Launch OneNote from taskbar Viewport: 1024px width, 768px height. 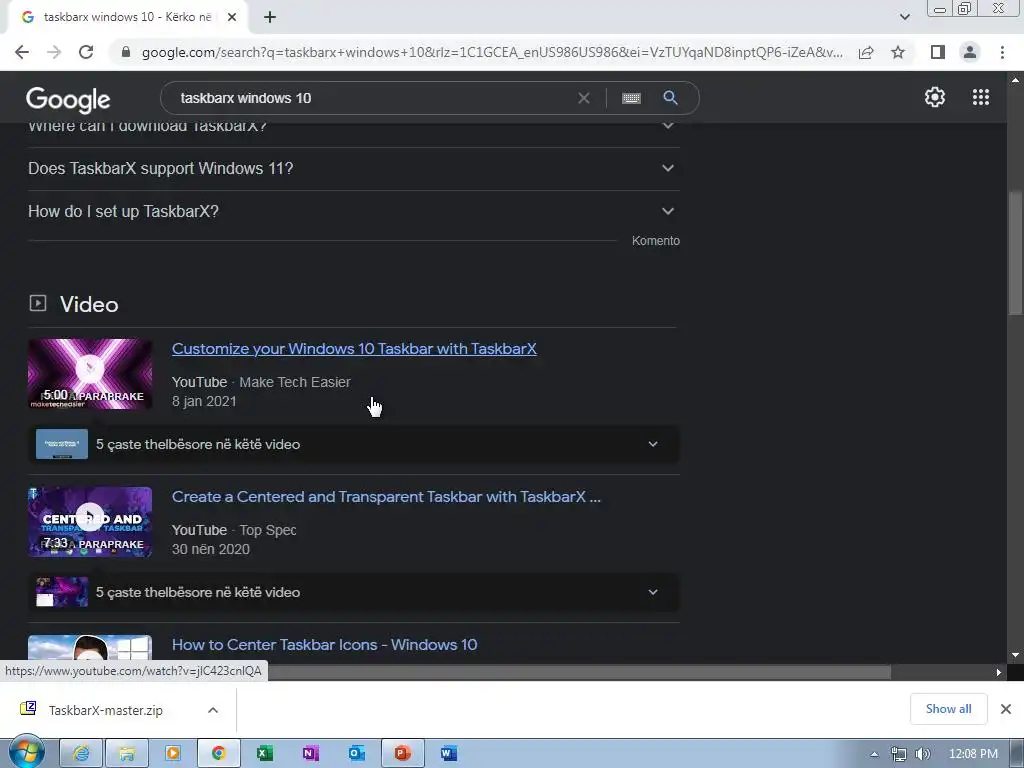pos(311,754)
